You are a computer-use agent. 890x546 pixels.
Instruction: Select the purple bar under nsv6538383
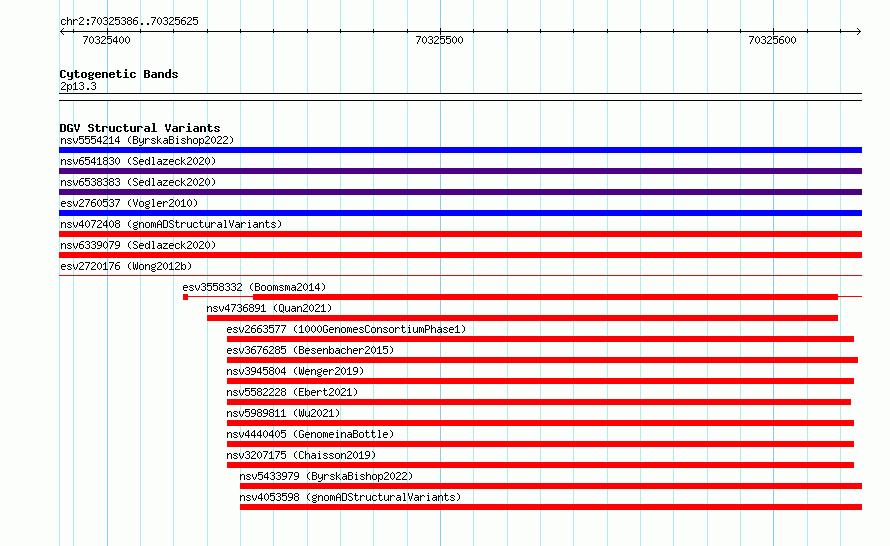pos(460,192)
